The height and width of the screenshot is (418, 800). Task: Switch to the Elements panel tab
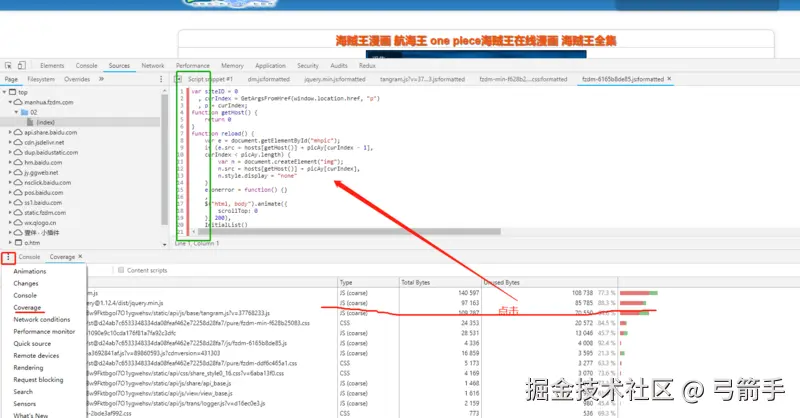(x=52, y=65)
